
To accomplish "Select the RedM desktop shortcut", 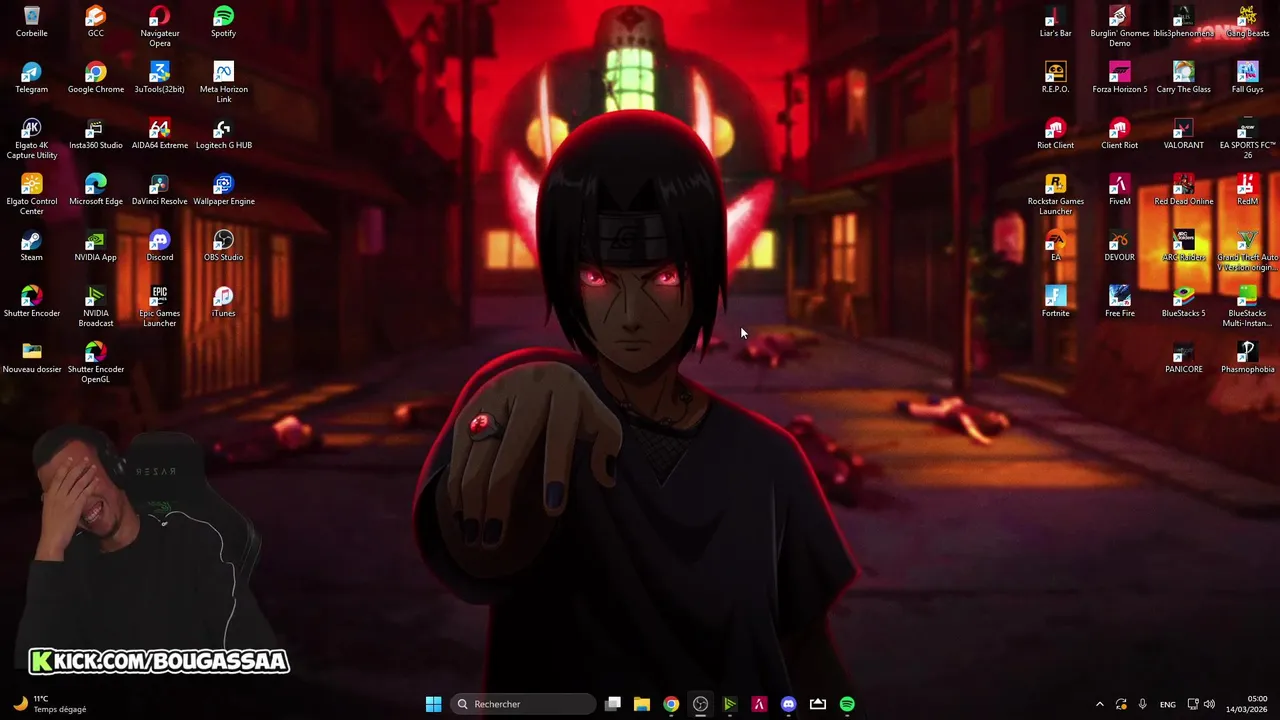I will click(1248, 190).
